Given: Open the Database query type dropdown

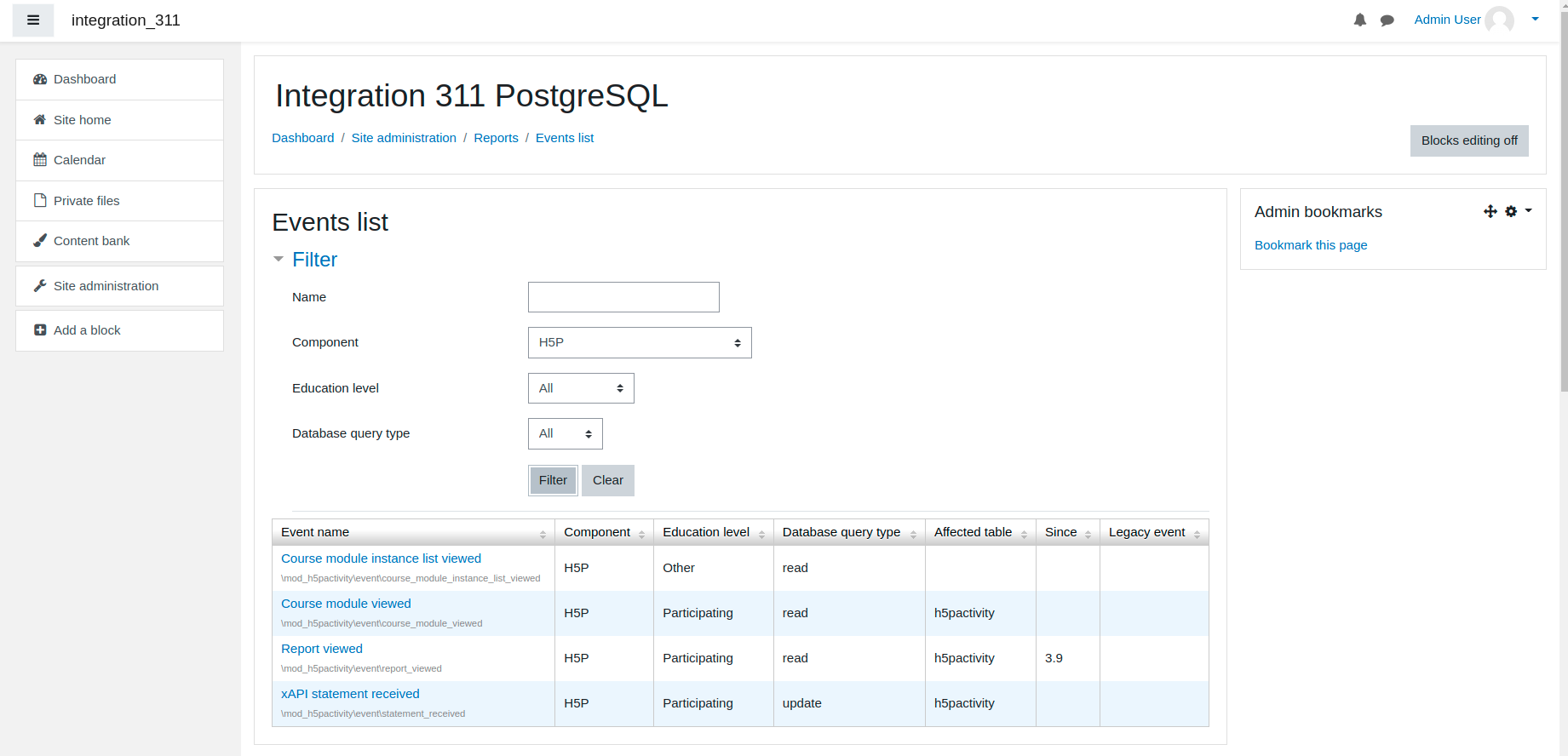Looking at the screenshot, I should 566,433.
